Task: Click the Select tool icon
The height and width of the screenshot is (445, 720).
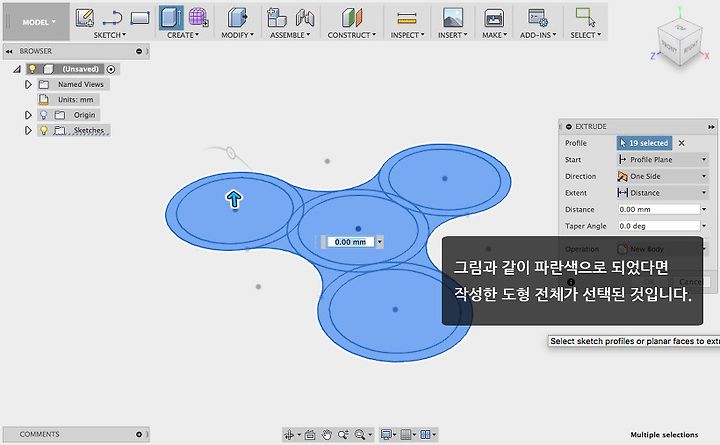Action: tap(585, 17)
